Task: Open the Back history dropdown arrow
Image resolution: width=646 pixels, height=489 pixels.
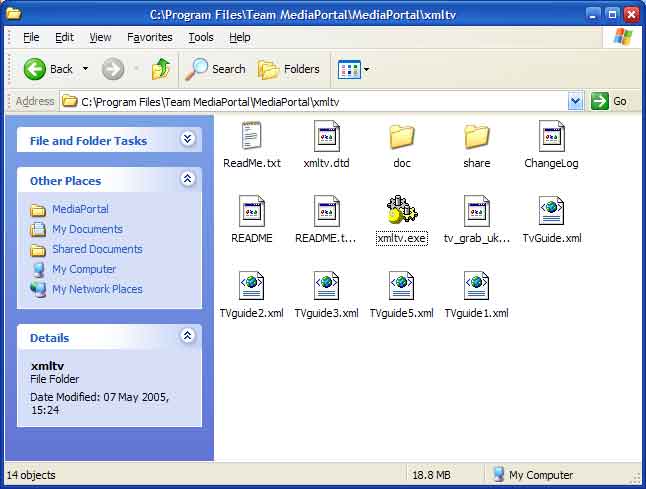Action: [x=85, y=68]
